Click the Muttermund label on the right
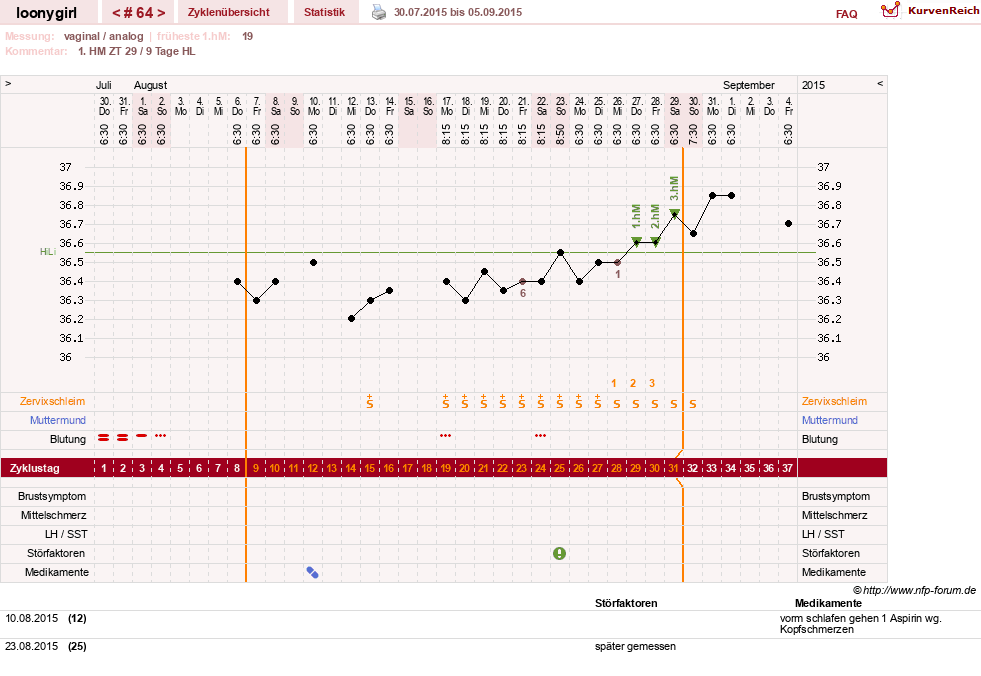This screenshot has height=676, width=981. click(x=830, y=420)
